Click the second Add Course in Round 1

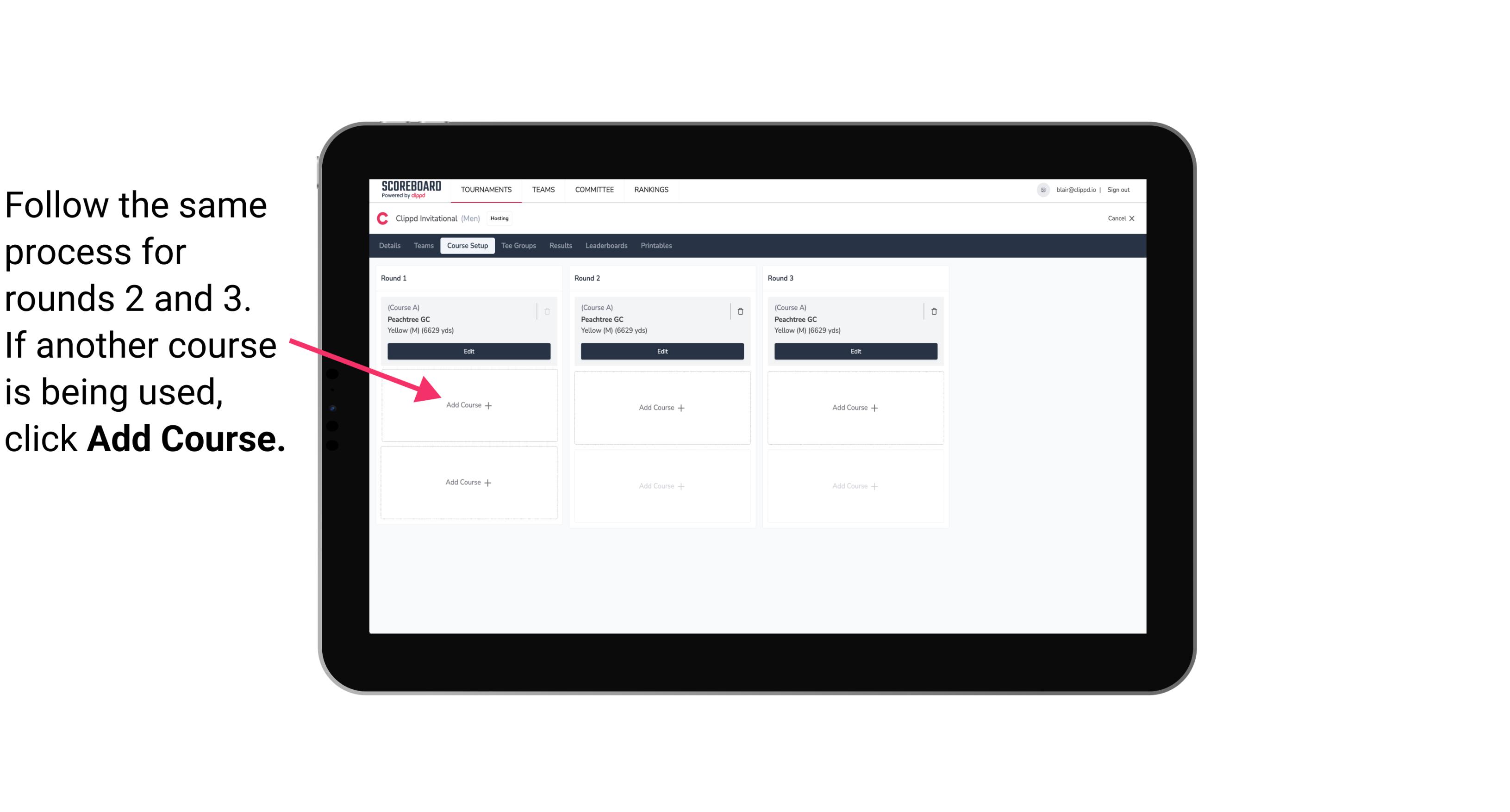468,482
